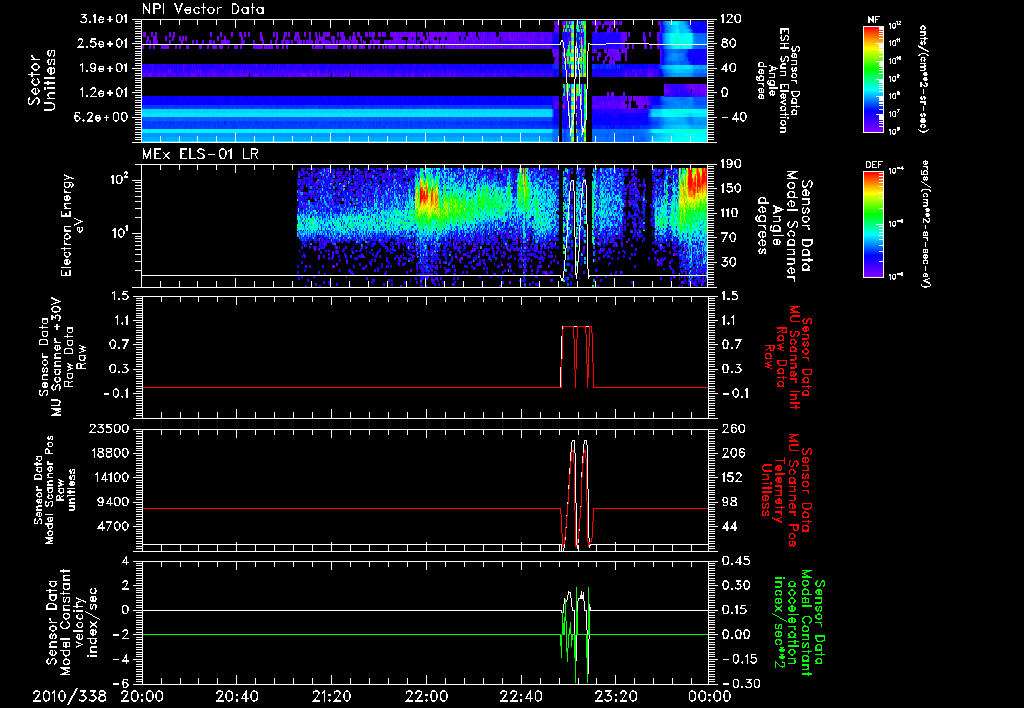Click the 152 telemetry tick label
The width and height of the screenshot is (1024, 708).
point(732,477)
